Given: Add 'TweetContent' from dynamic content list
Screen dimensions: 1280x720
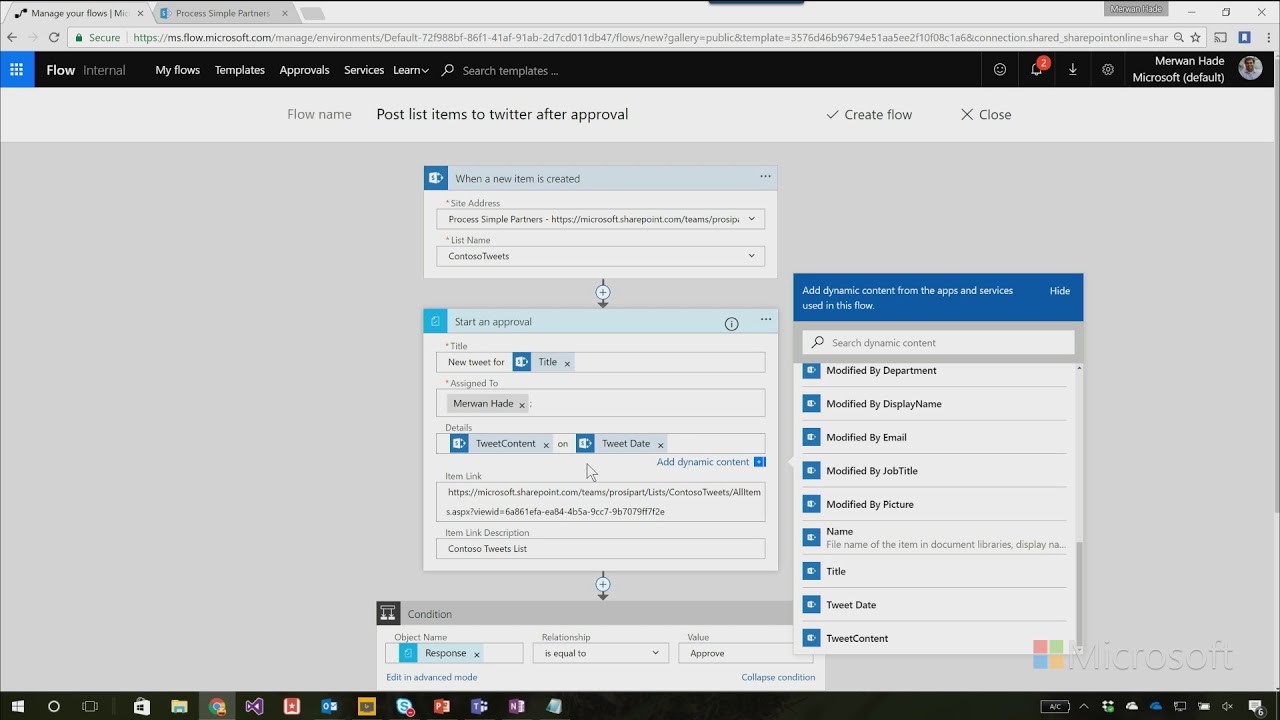Looking at the screenshot, I should (934, 638).
